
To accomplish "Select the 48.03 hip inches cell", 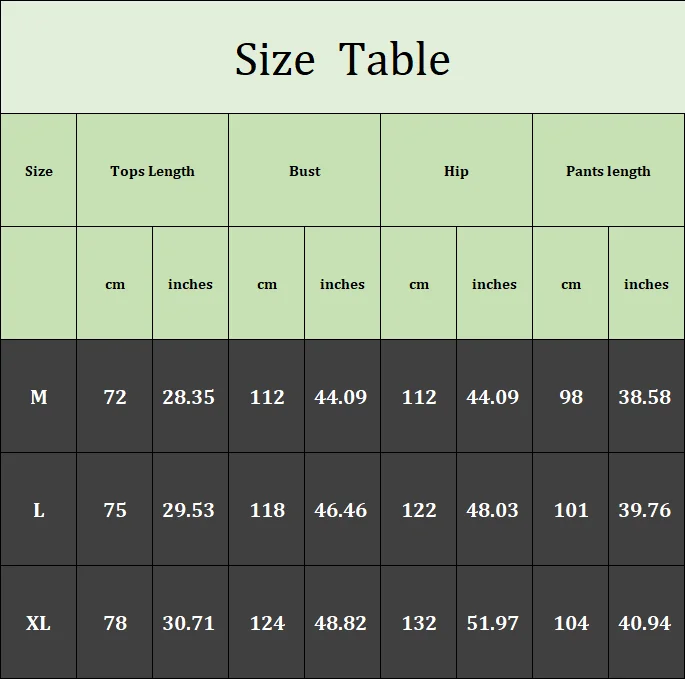I will click(x=493, y=510).
